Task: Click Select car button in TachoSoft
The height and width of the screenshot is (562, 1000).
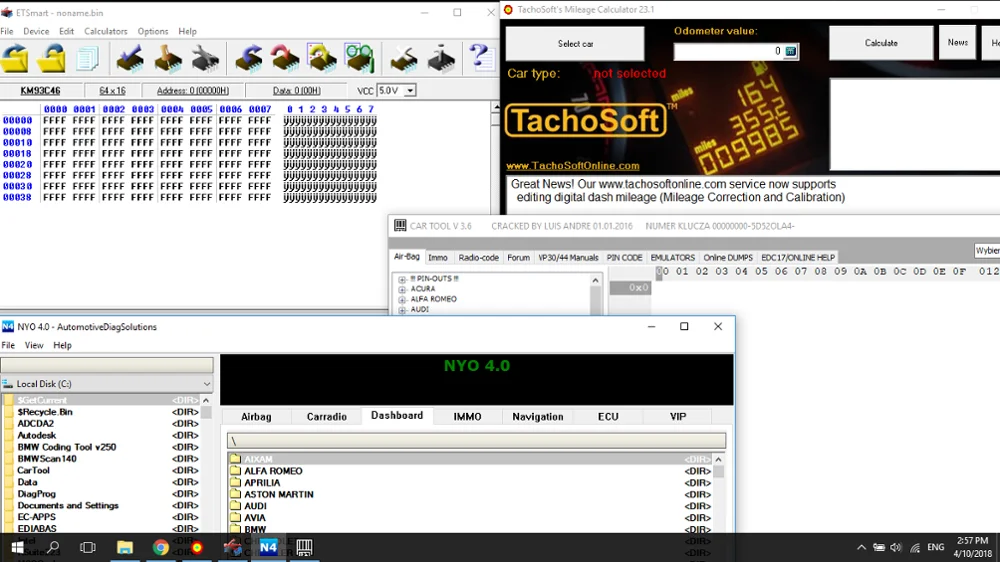Action: click(x=575, y=44)
